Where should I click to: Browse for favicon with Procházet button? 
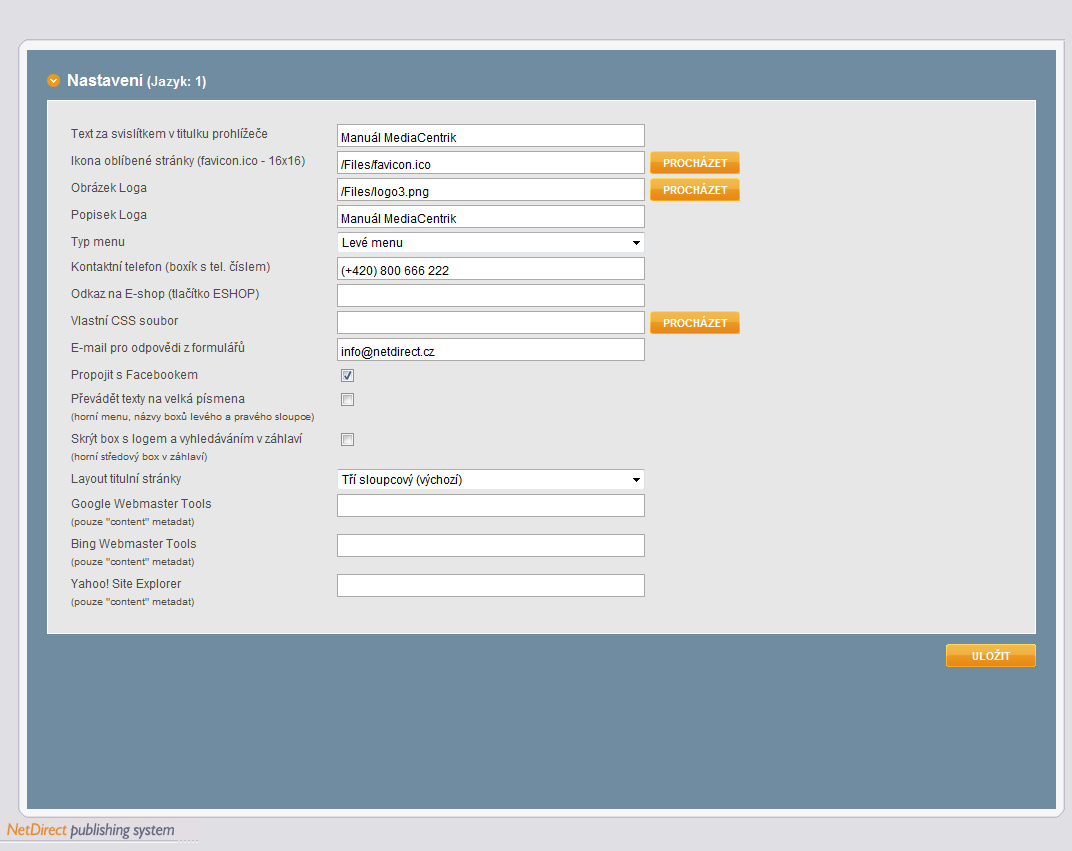[x=695, y=163]
